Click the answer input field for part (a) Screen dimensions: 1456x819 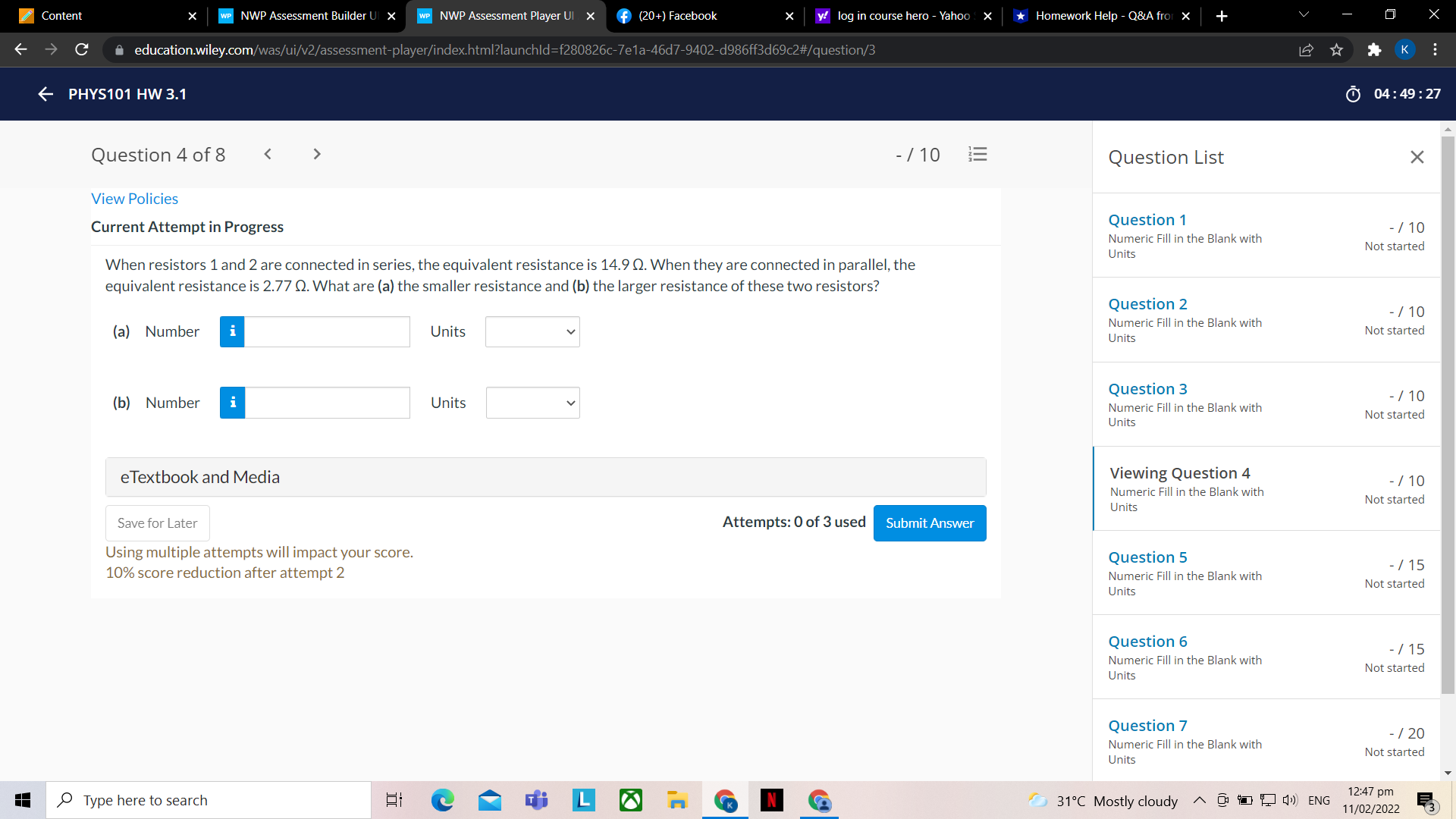(x=328, y=331)
